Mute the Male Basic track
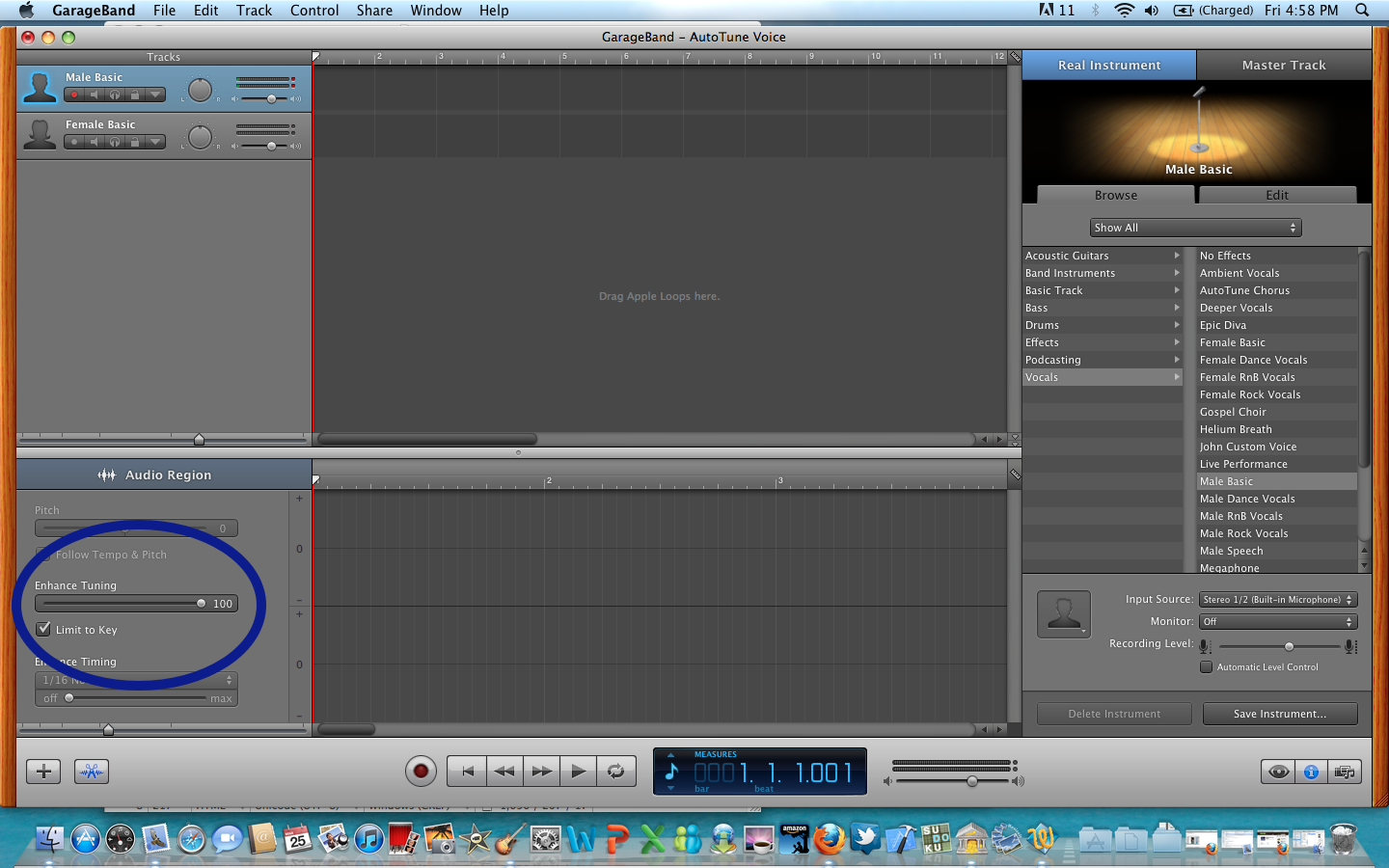1389x868 pixels. tap(95, 95)
